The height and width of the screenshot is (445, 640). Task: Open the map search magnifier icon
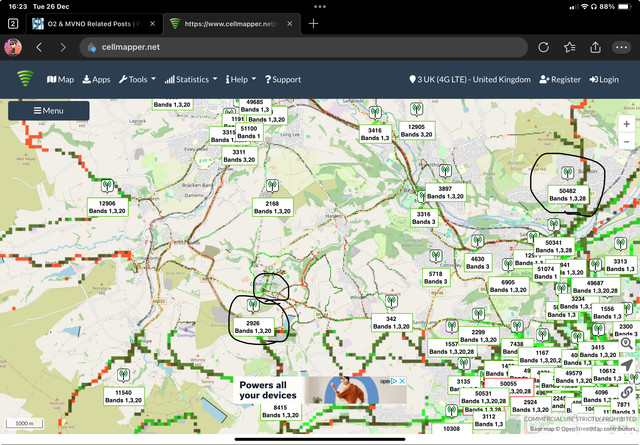627,343
